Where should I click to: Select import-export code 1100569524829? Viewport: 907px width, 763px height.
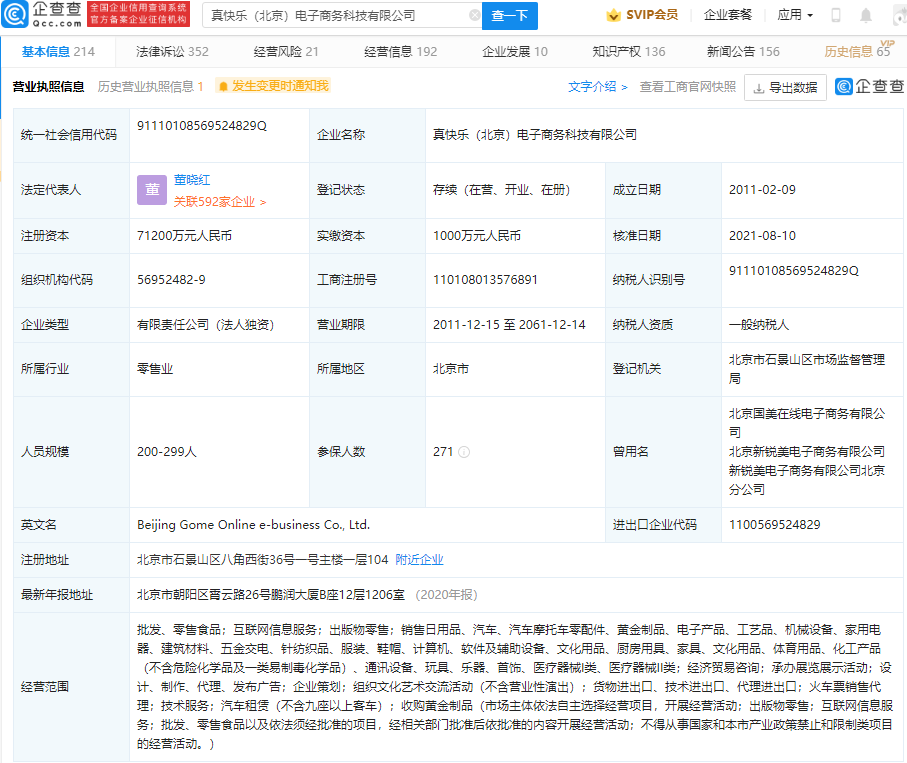775,525
